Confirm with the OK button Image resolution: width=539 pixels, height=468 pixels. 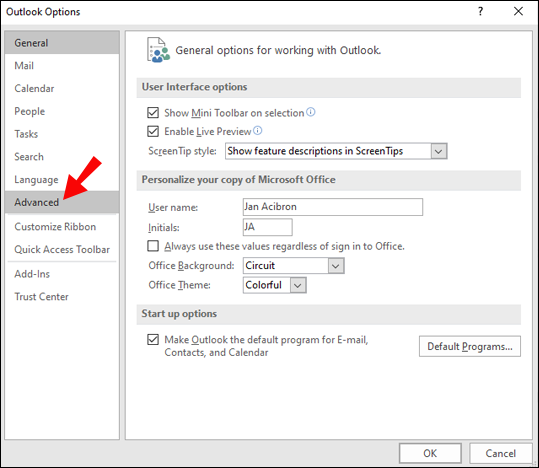click(x=430, y=453)
